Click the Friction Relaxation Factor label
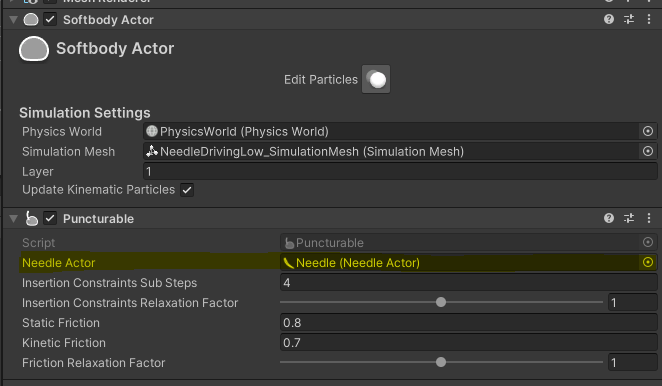The width and height of the screenshot is (662, 386). click(93, 362)
